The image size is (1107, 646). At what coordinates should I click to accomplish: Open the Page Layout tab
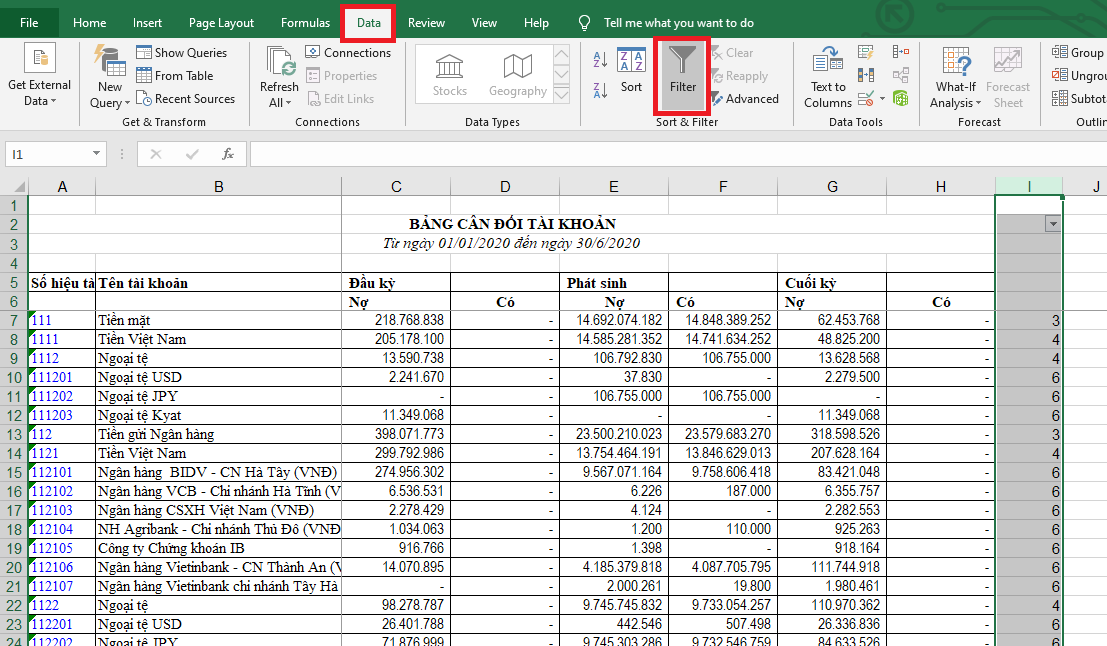[221, 23]
